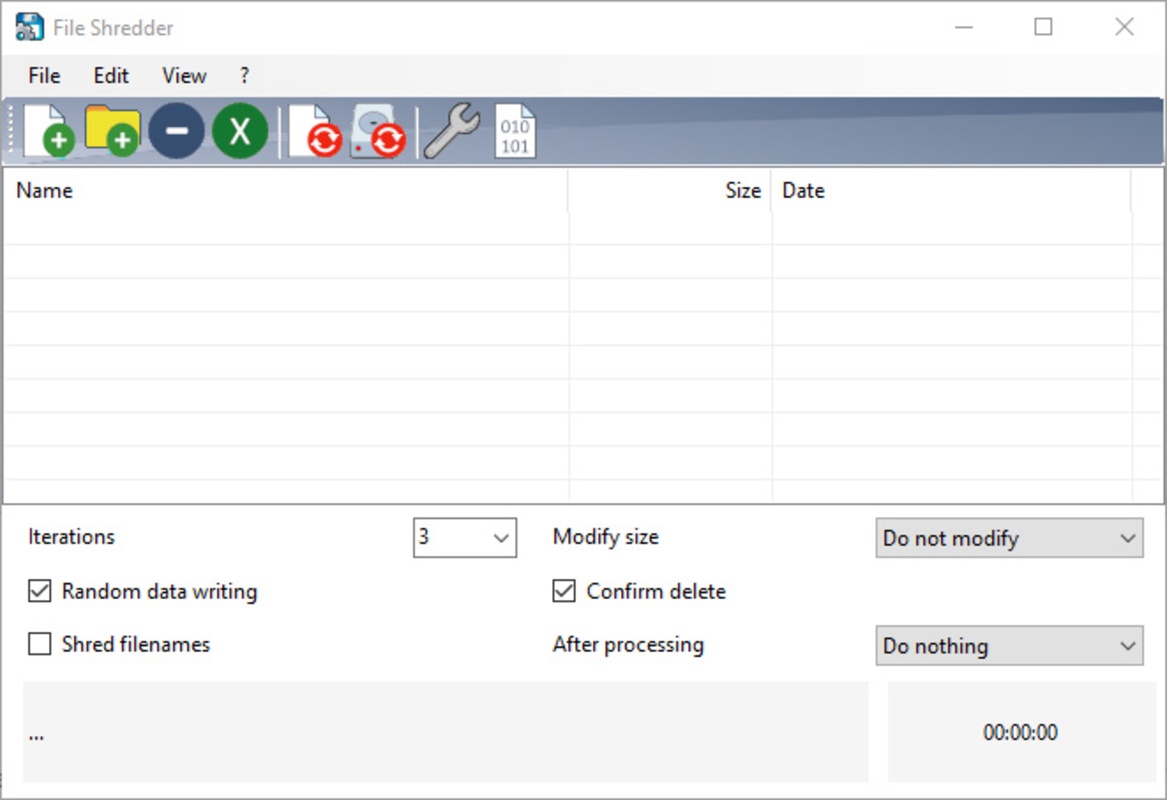The width and height of the screenshot is (1167, 800).
Task: Expand the Modify size dropdown
Action: click(x=1009, y=538)
